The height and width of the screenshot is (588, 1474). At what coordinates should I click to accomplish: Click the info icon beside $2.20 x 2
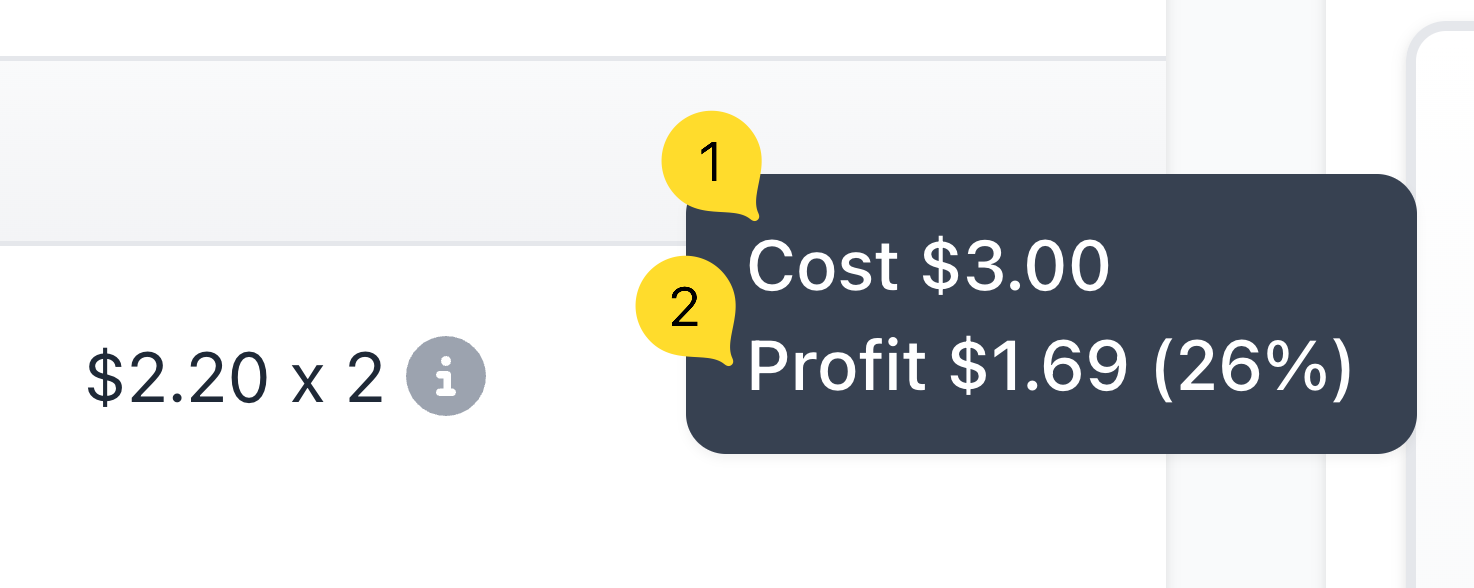[446, 376]
